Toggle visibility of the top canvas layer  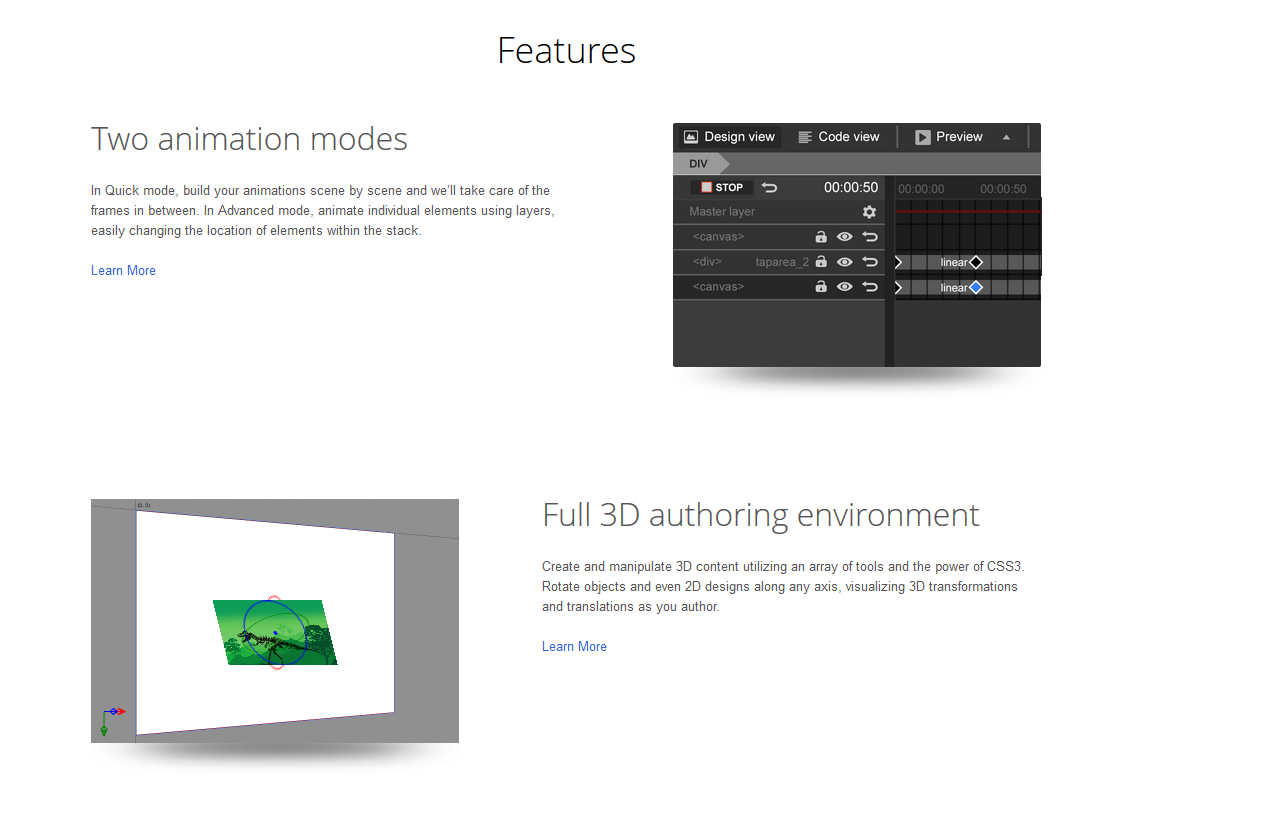pos(845,237)
